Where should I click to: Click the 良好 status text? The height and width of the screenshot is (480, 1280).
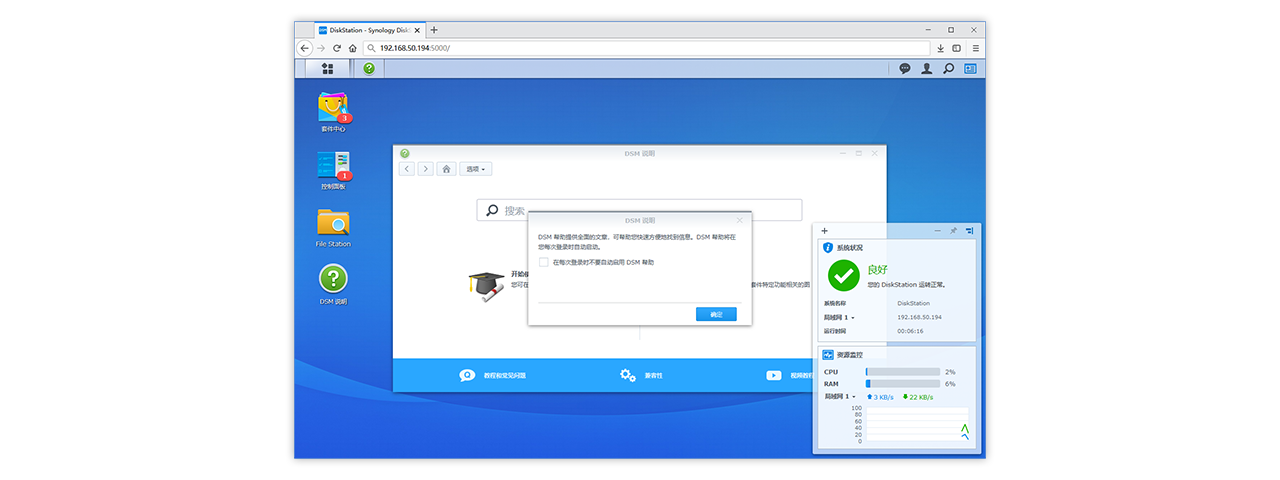[877, 269]
